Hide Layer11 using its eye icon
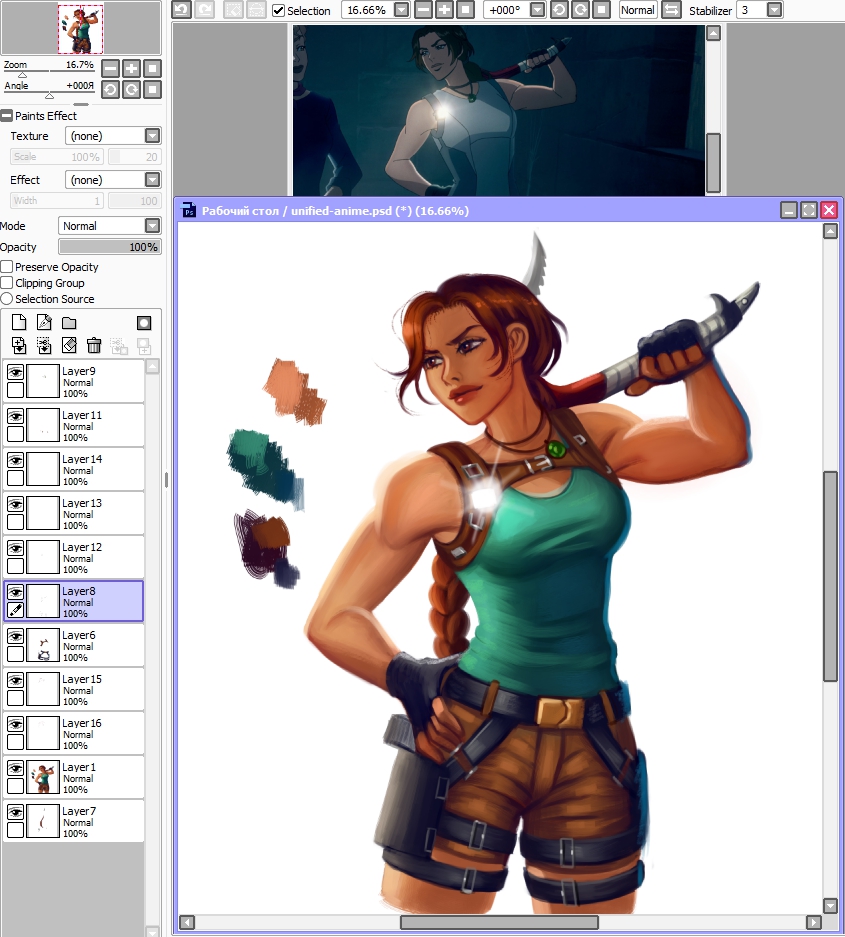The image size is (845, 937). [16, 417]
